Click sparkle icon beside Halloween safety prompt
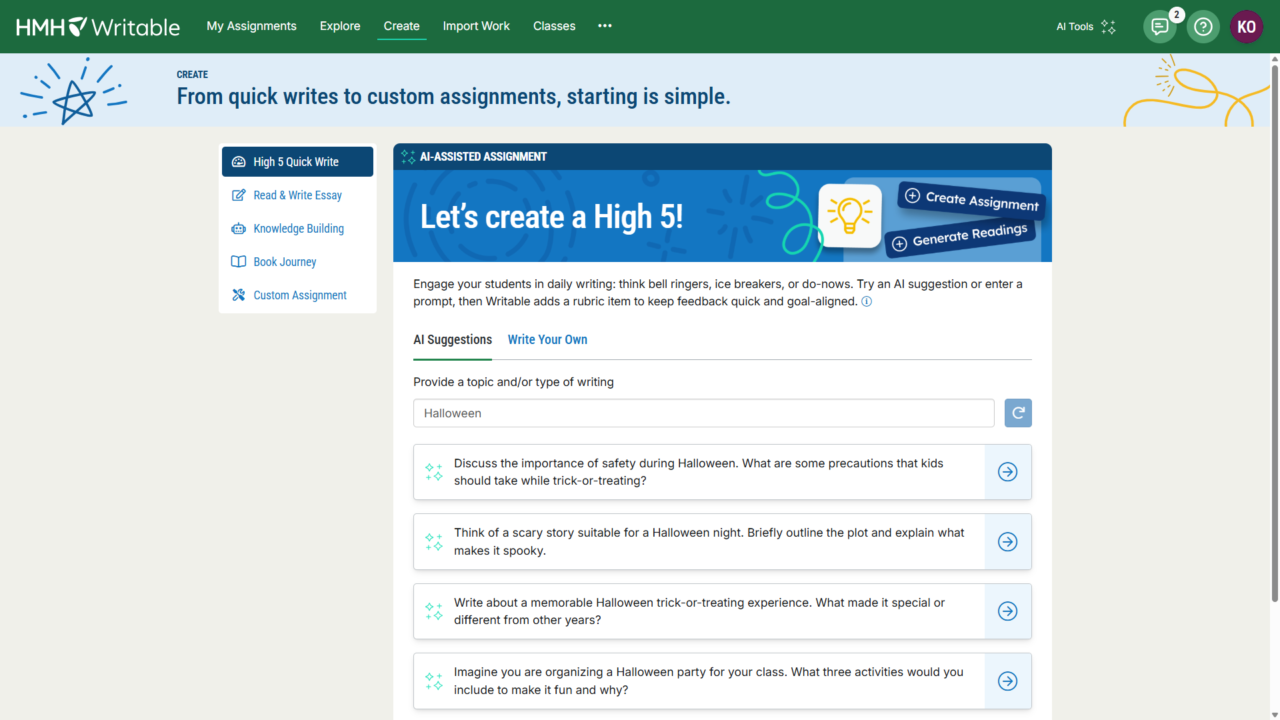This screenshot has height=720, width=1280. coord(434,472)
